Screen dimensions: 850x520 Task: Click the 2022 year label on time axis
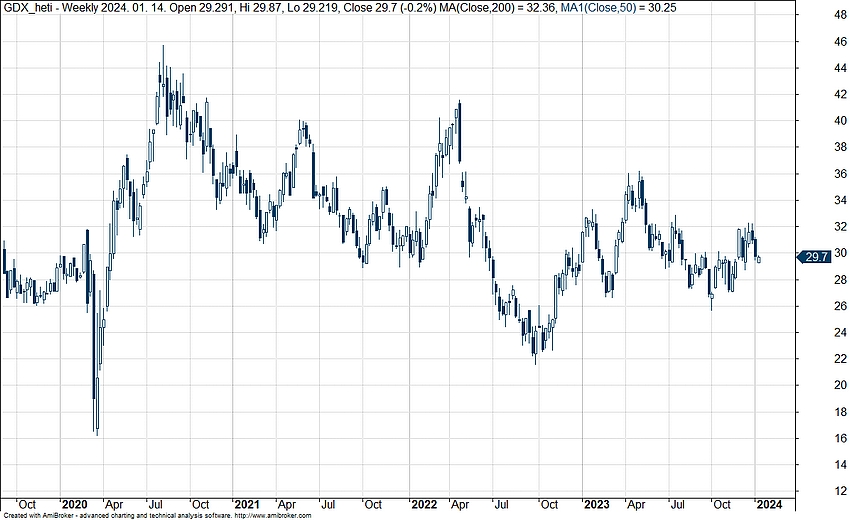point(424,504)
